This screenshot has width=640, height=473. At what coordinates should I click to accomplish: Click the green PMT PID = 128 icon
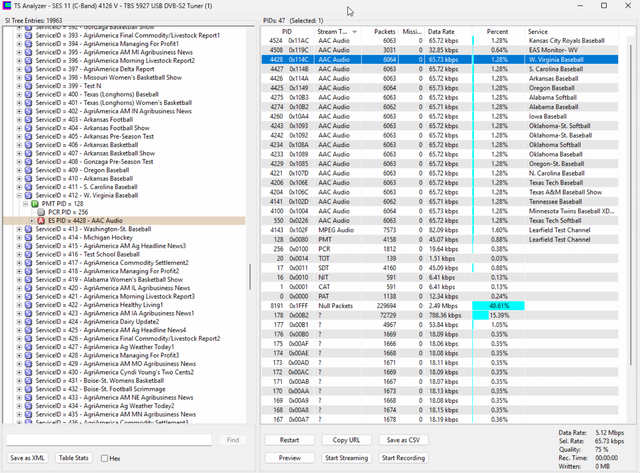click(35, 204)
